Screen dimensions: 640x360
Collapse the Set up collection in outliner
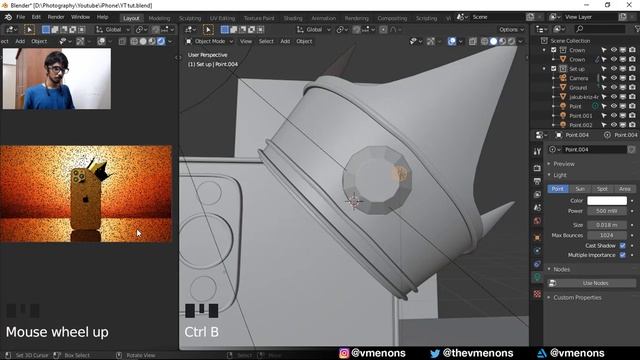pos(544,69)
